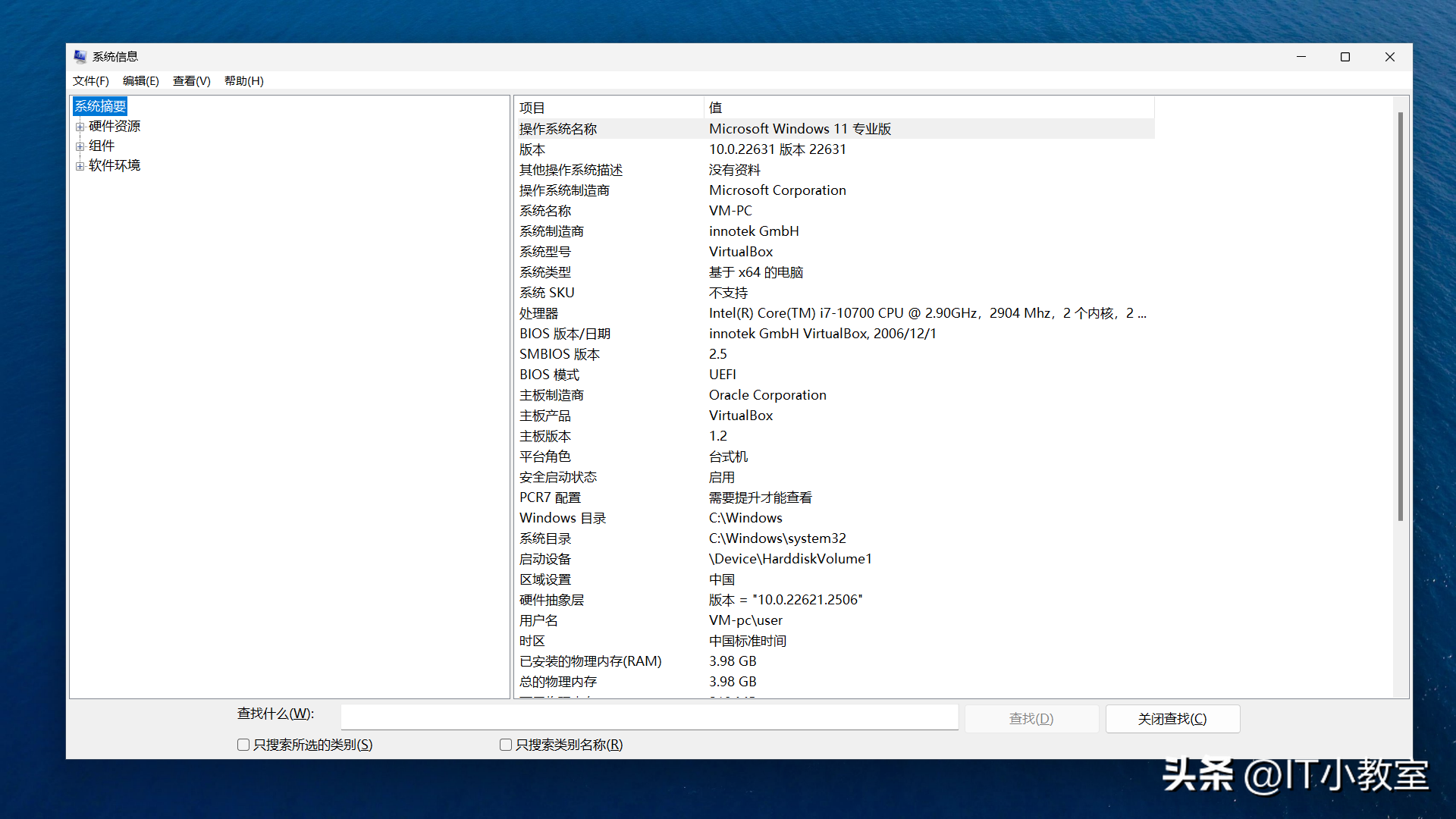
Task: Expand the 硬件资源 tree node
Action: point(80,127)
